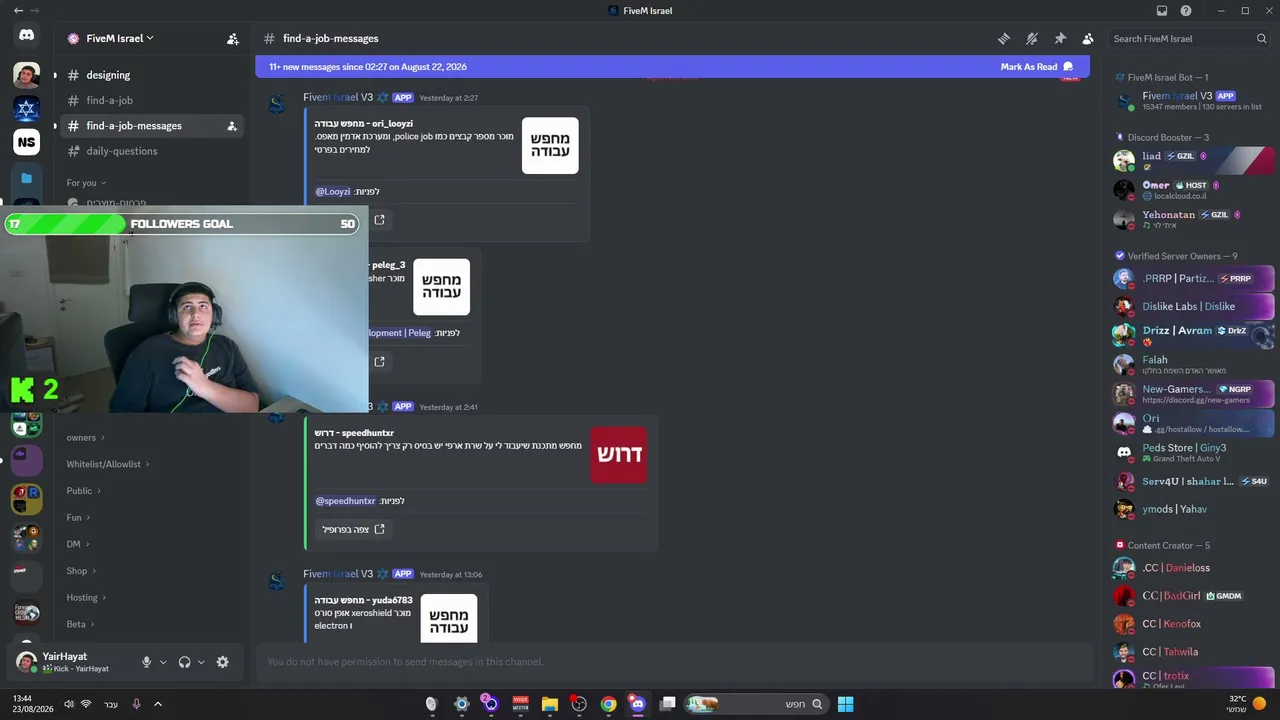The image size is (1280, 720).
Task: Click the @Looyzi mention link
Action: (x=333, y=192)
